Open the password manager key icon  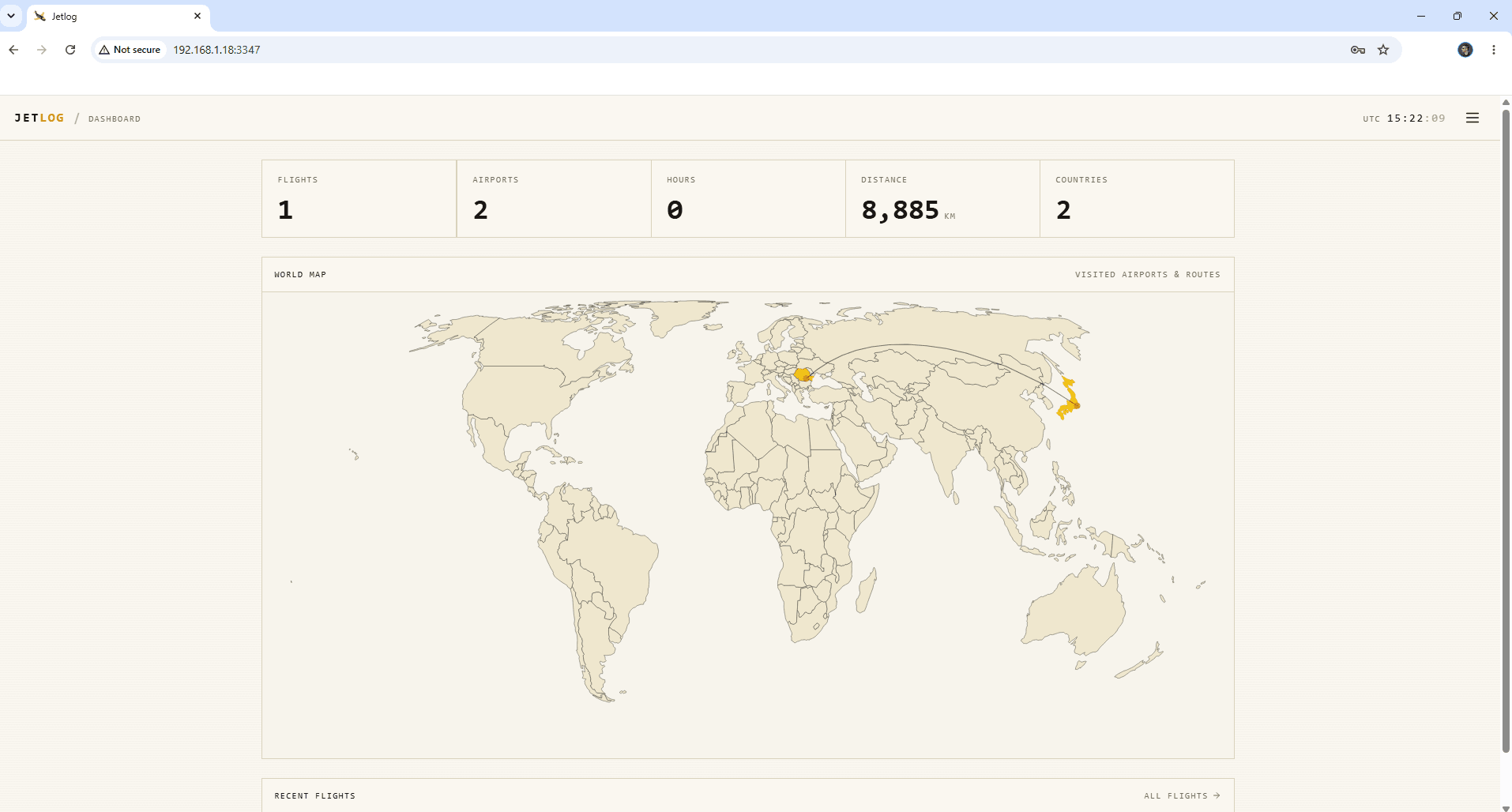point(1358,50)
